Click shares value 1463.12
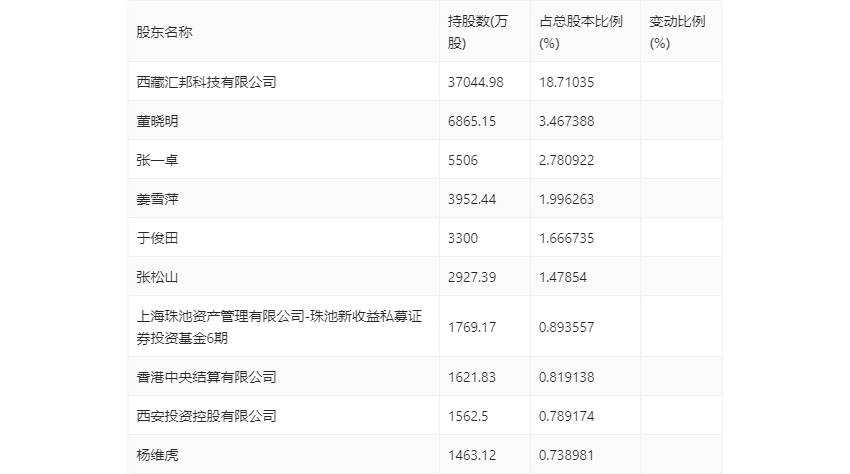 [x=472, y=455]
